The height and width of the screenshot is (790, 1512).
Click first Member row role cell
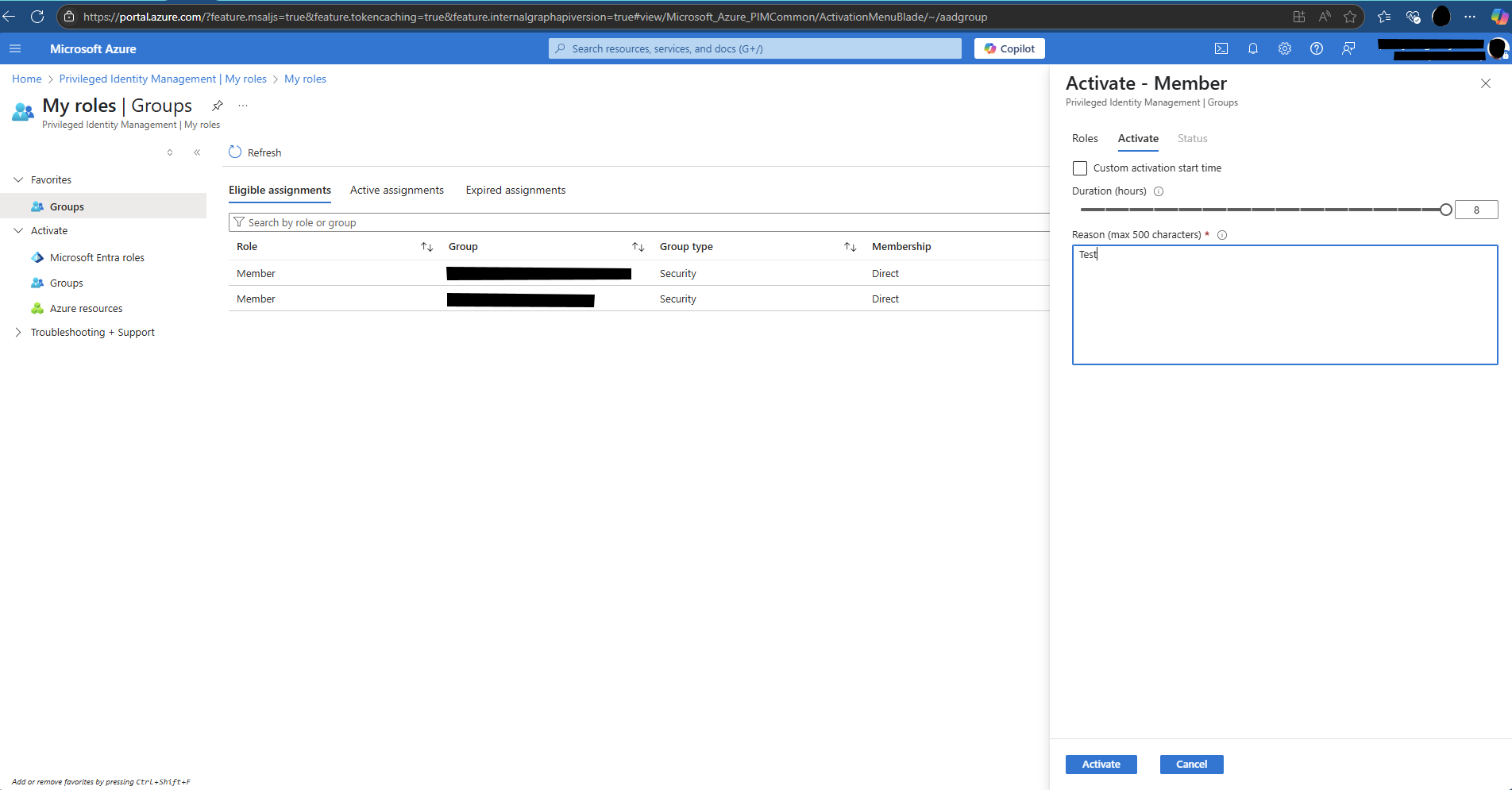tap(256, 274)
